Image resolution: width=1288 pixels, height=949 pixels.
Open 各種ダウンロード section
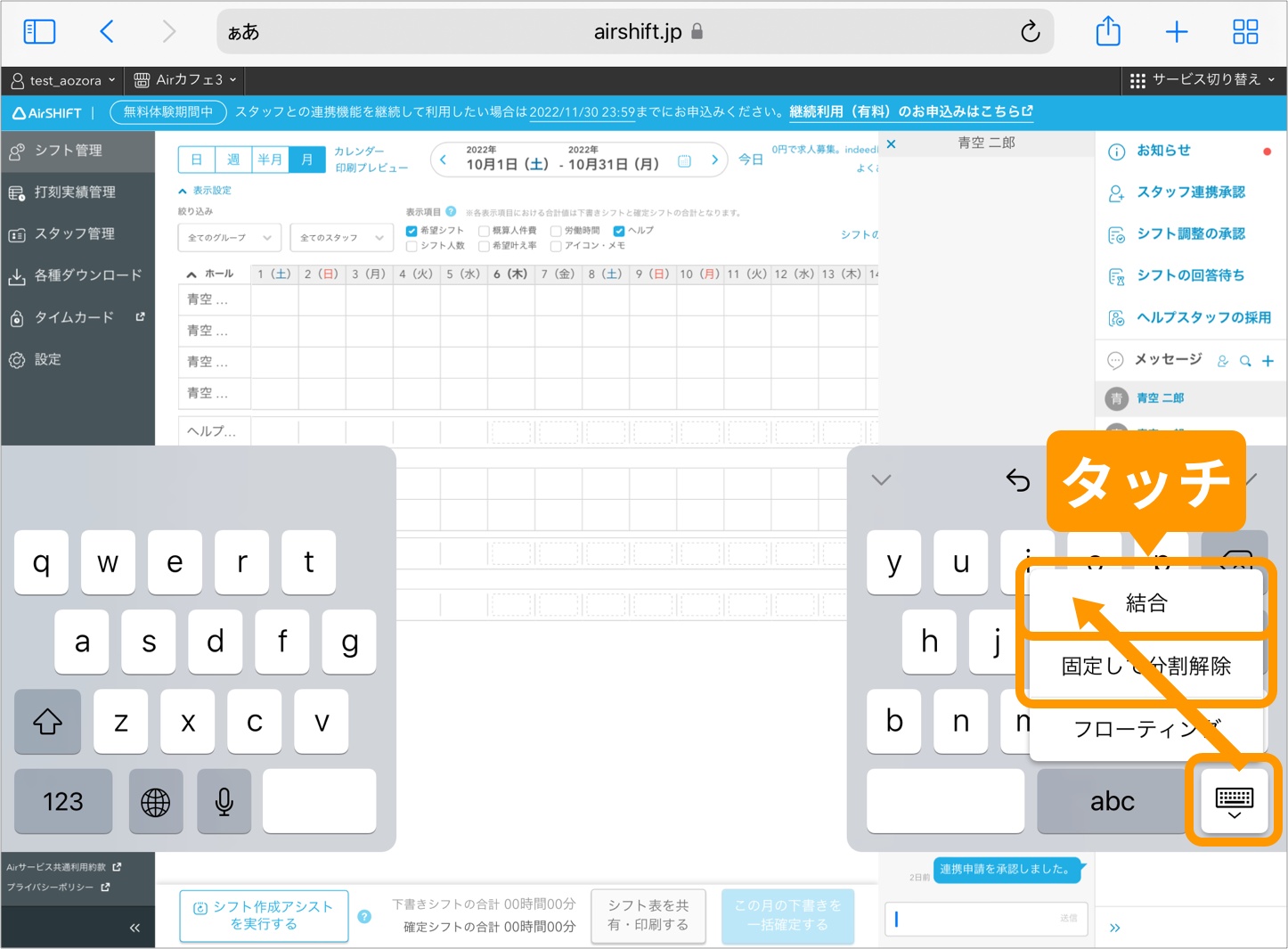tap(77, 275)
